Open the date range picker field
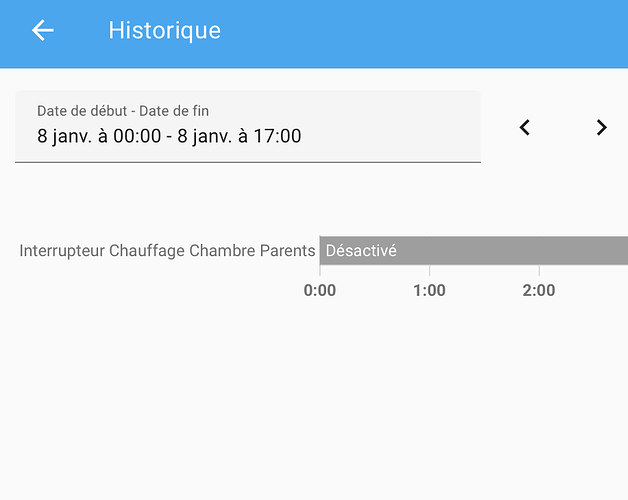Image resolution: width=628 pixels, height=500 pixels. [248, 127]
